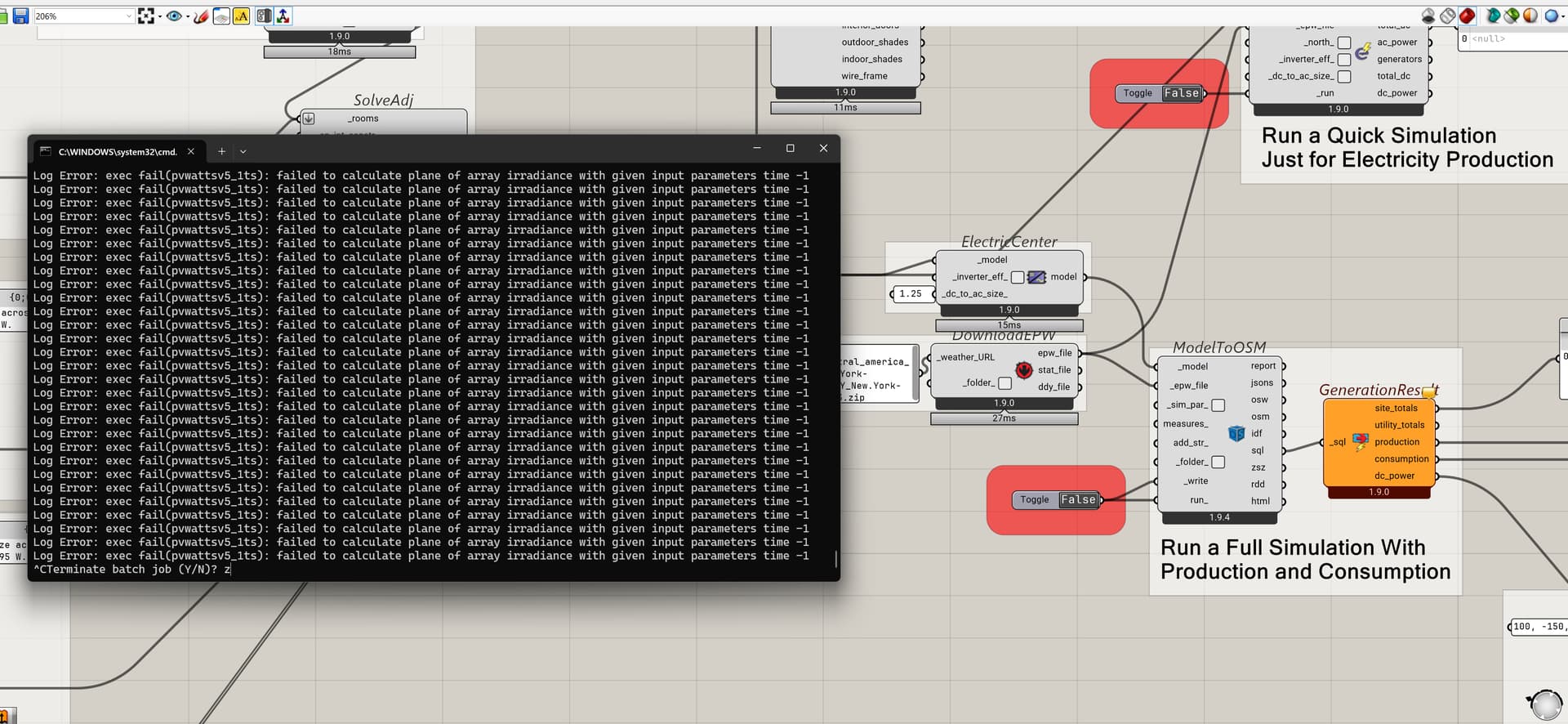Enable shaded preview mode red icon
Image resolution: width=1568 pixels, height=724 pixels.
pos(1467,16)
